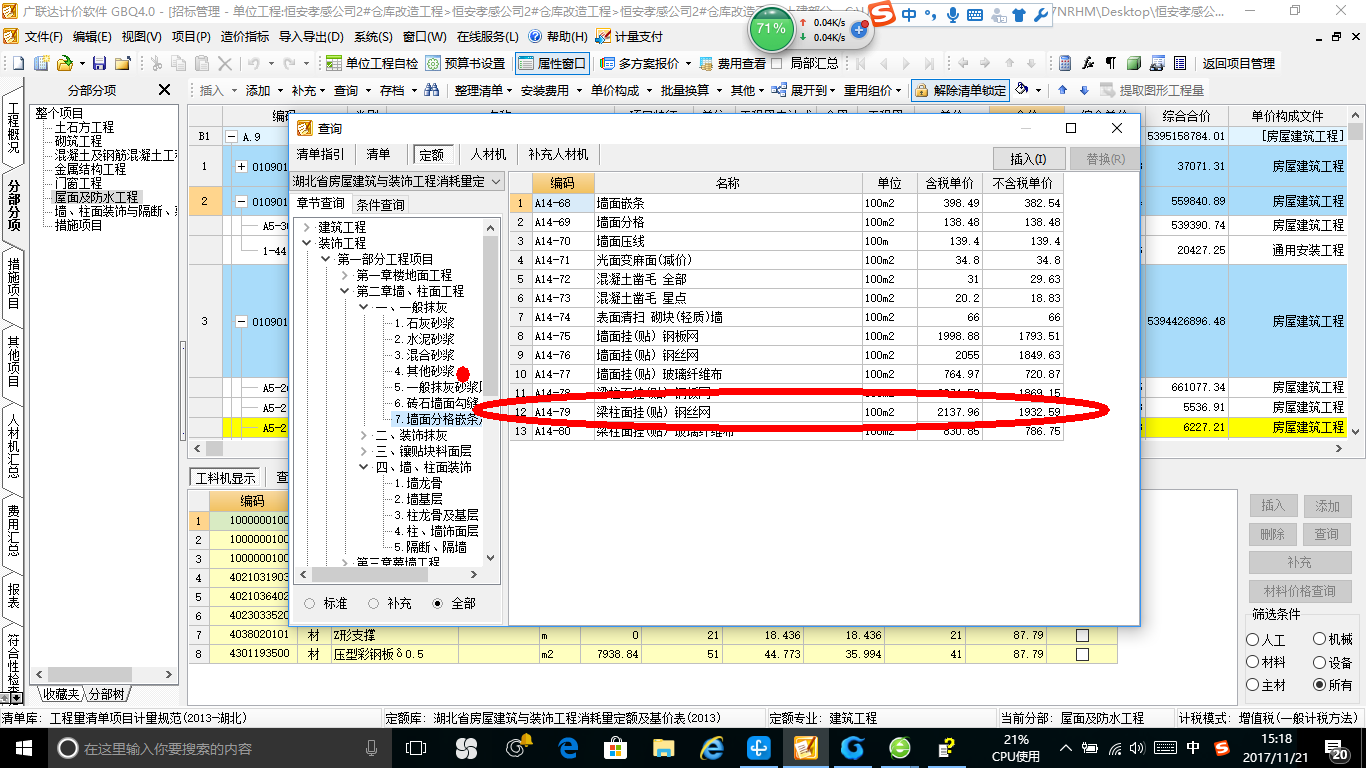
Task: Switch to the 条件查询 tab
Action: click(x=380, y=204)
